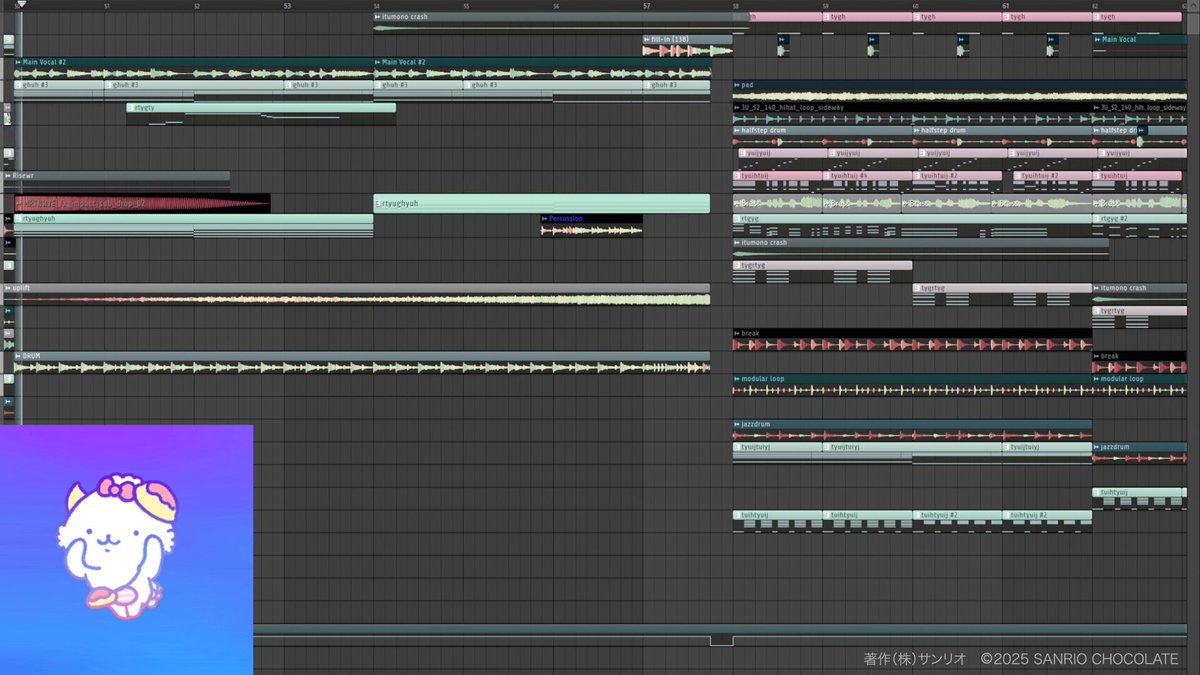Jump to bar 57 on the ruler
The image size is (1200, 675).
click(647, 6)
